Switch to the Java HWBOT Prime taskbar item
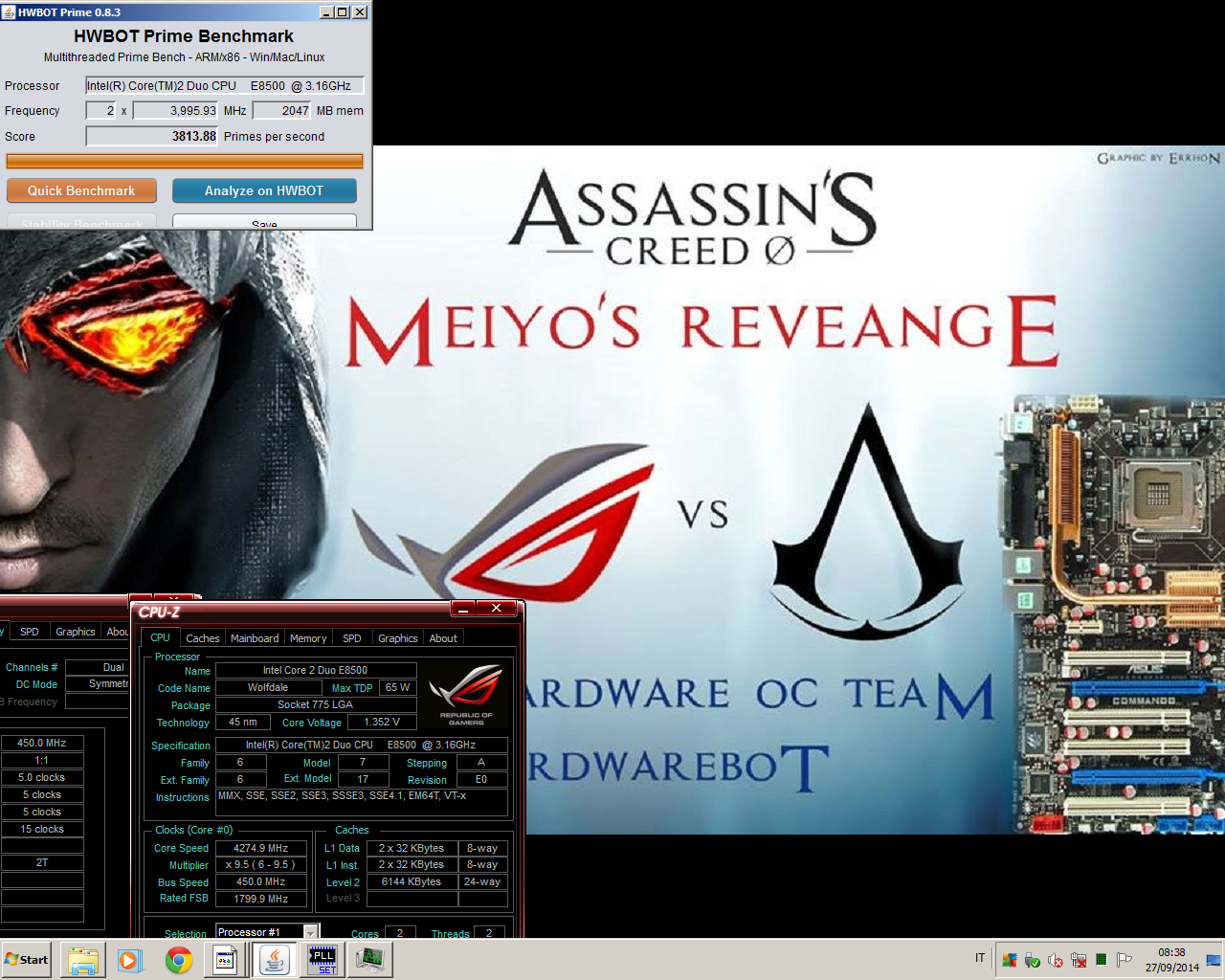The image size is (1225, 980). point(275,960)
